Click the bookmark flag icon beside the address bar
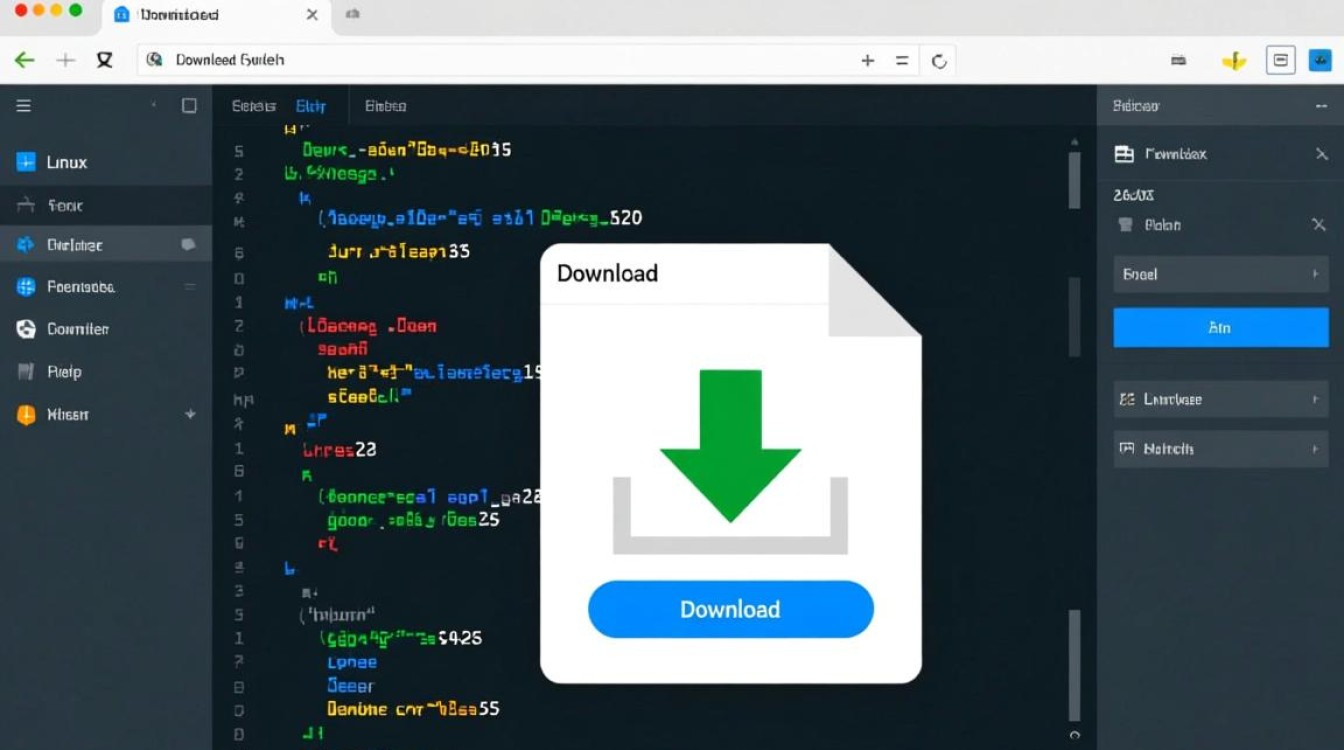Screen dimensions: 1344x750 click(104, 60)
